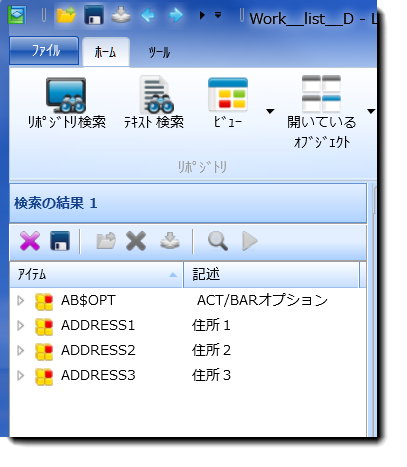Save the search results list using floppy icon
The image size is (407, 467).
pos(60,241)
